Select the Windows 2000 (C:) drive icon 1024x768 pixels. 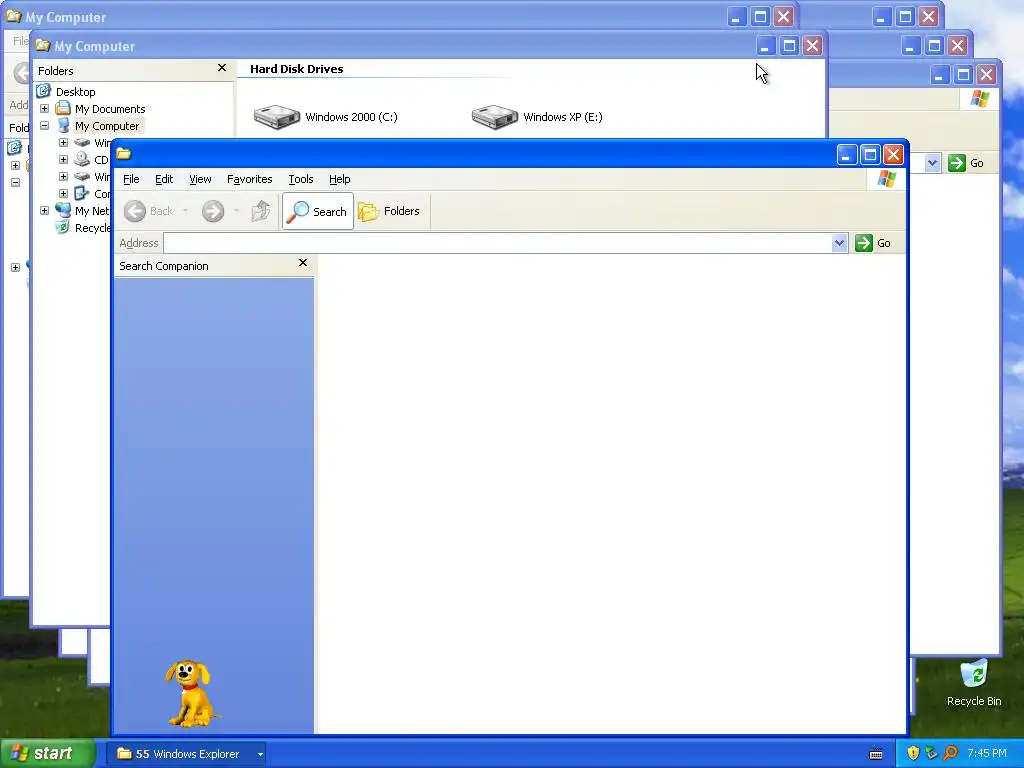pos(277,117)
